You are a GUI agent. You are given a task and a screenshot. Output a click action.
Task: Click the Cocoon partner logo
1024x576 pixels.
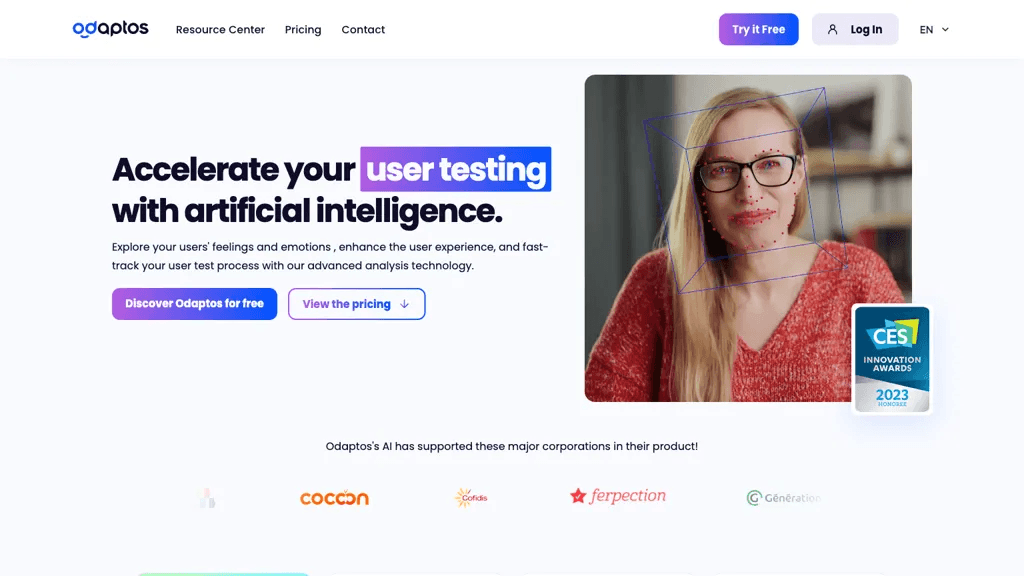[x=334, y=498]
